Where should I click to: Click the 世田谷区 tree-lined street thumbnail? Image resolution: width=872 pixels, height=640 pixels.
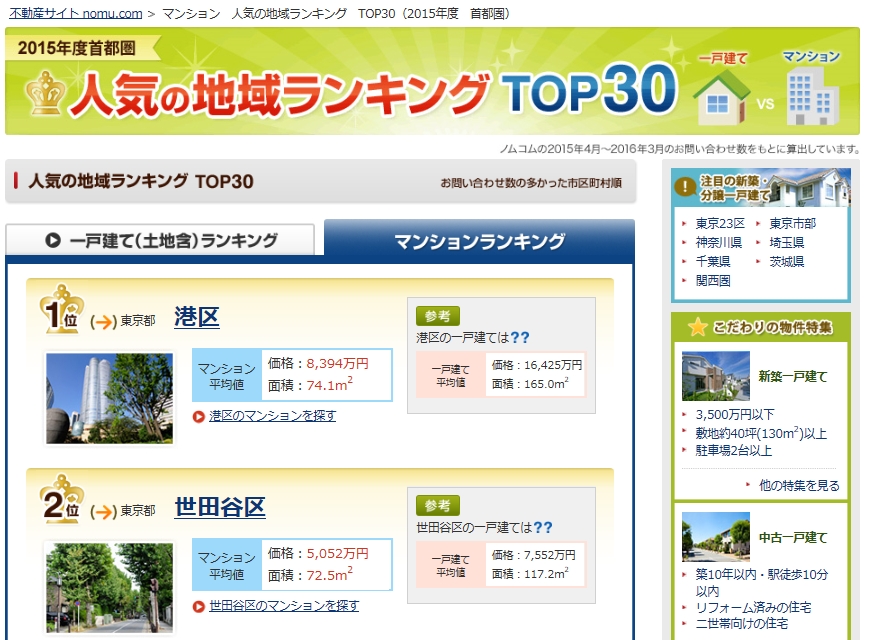tap(96, 588)
